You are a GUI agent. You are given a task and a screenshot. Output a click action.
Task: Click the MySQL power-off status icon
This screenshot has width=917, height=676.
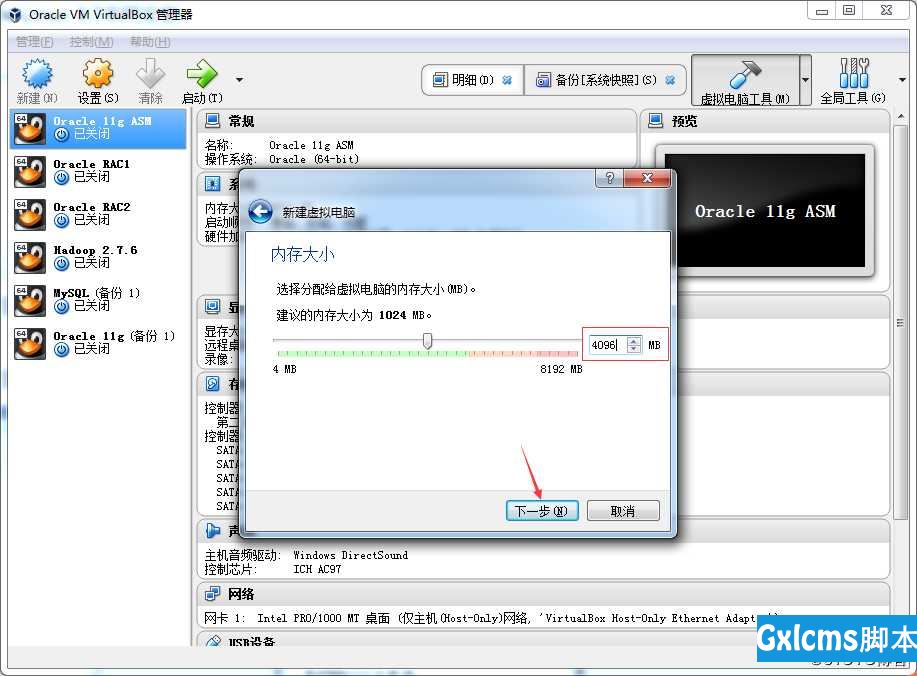point(61,306)
